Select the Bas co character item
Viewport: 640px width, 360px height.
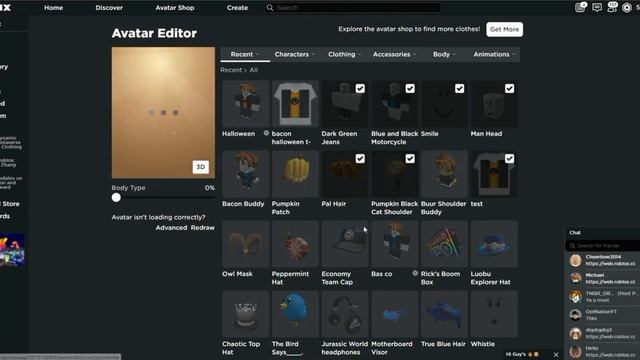[x=395, y=244]
